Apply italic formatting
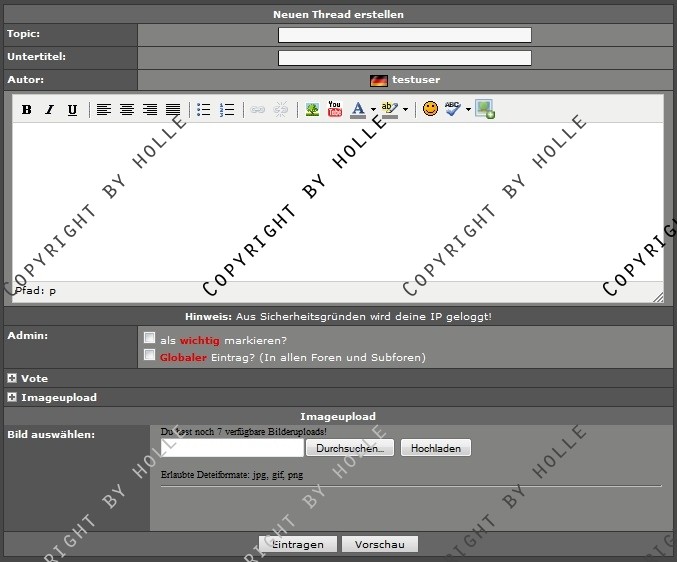This screenshot has height=562, width=677. (x=49, y=110)
